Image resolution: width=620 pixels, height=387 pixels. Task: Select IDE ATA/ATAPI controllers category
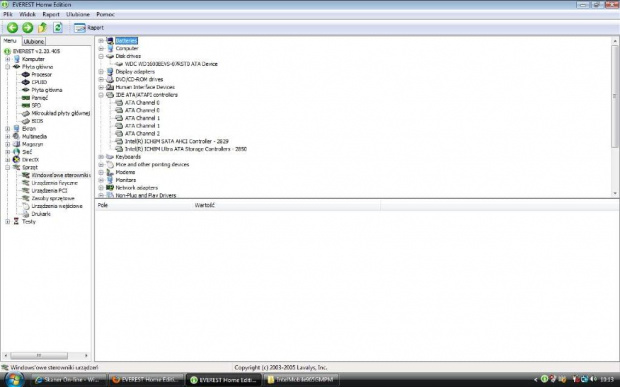(x=146, y=95)
